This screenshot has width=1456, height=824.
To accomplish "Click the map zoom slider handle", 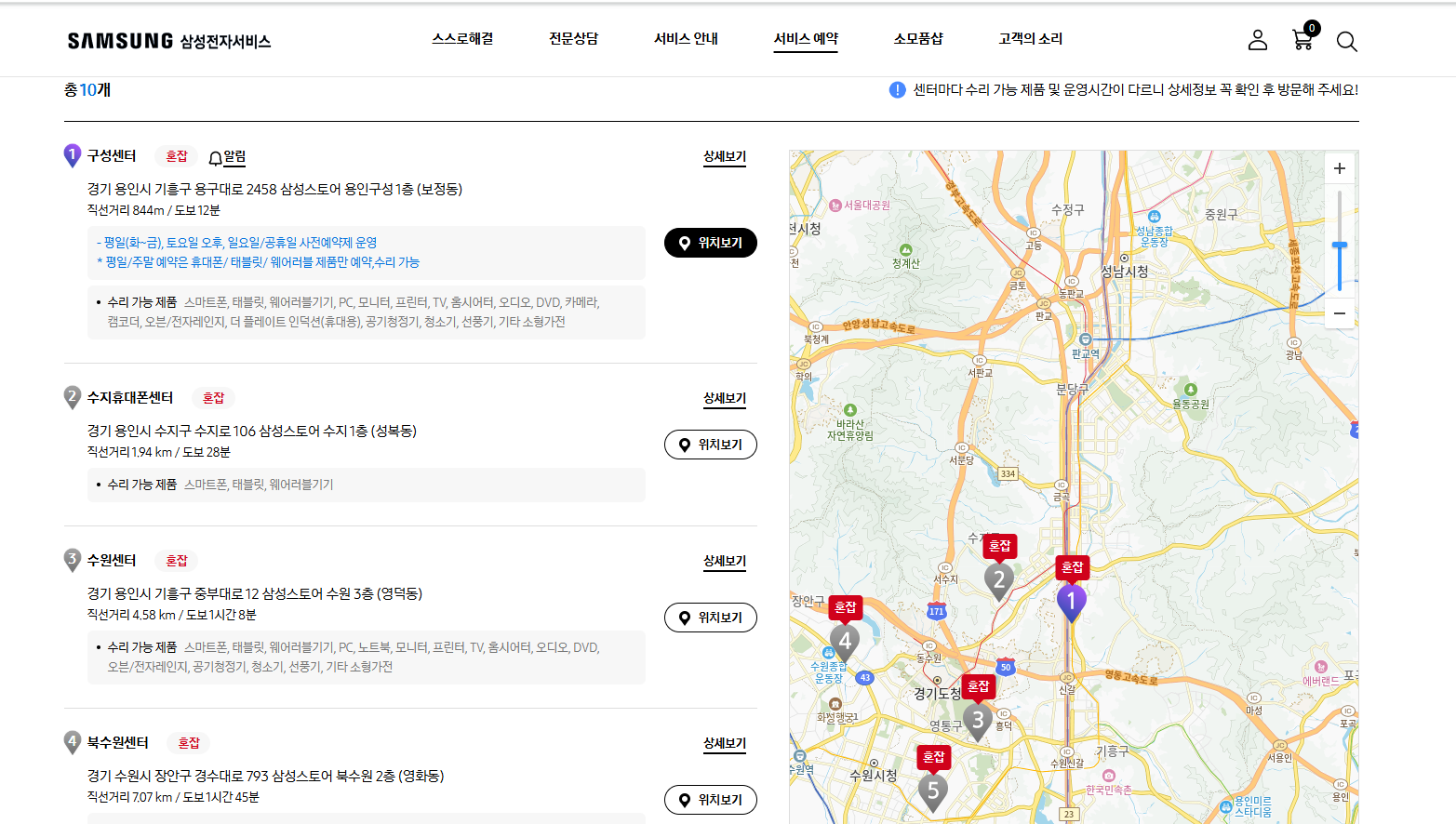I will point(1339,245).
